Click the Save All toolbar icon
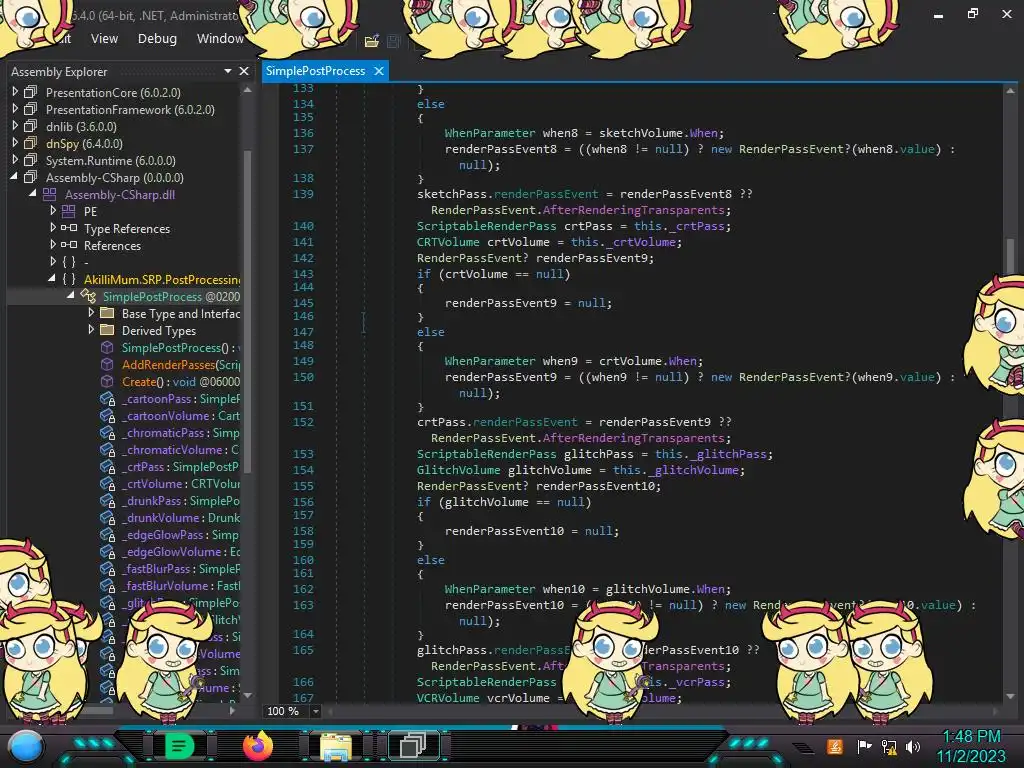 tap(393, 41)
